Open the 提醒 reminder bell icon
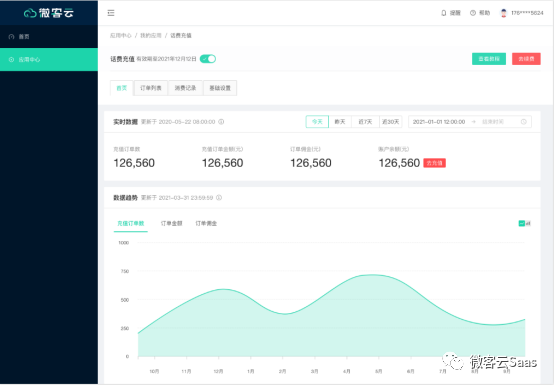554x386 pixels. [x=443, y=13]
